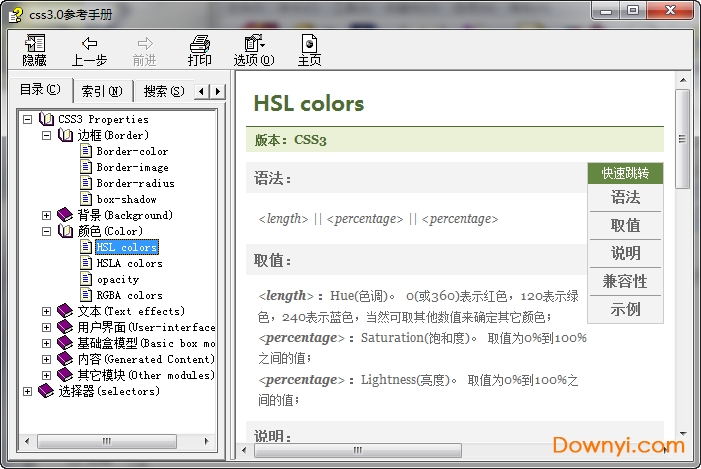701x469 pixels.
Task: Click the content pane vertical scrollbar thumb
Action: point(682,139)
